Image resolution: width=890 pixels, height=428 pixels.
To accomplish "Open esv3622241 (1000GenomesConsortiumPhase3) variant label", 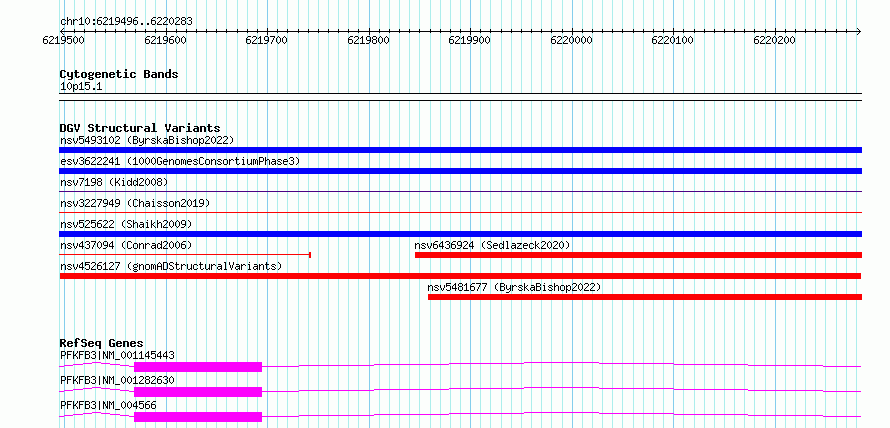I will coord(180,161).
